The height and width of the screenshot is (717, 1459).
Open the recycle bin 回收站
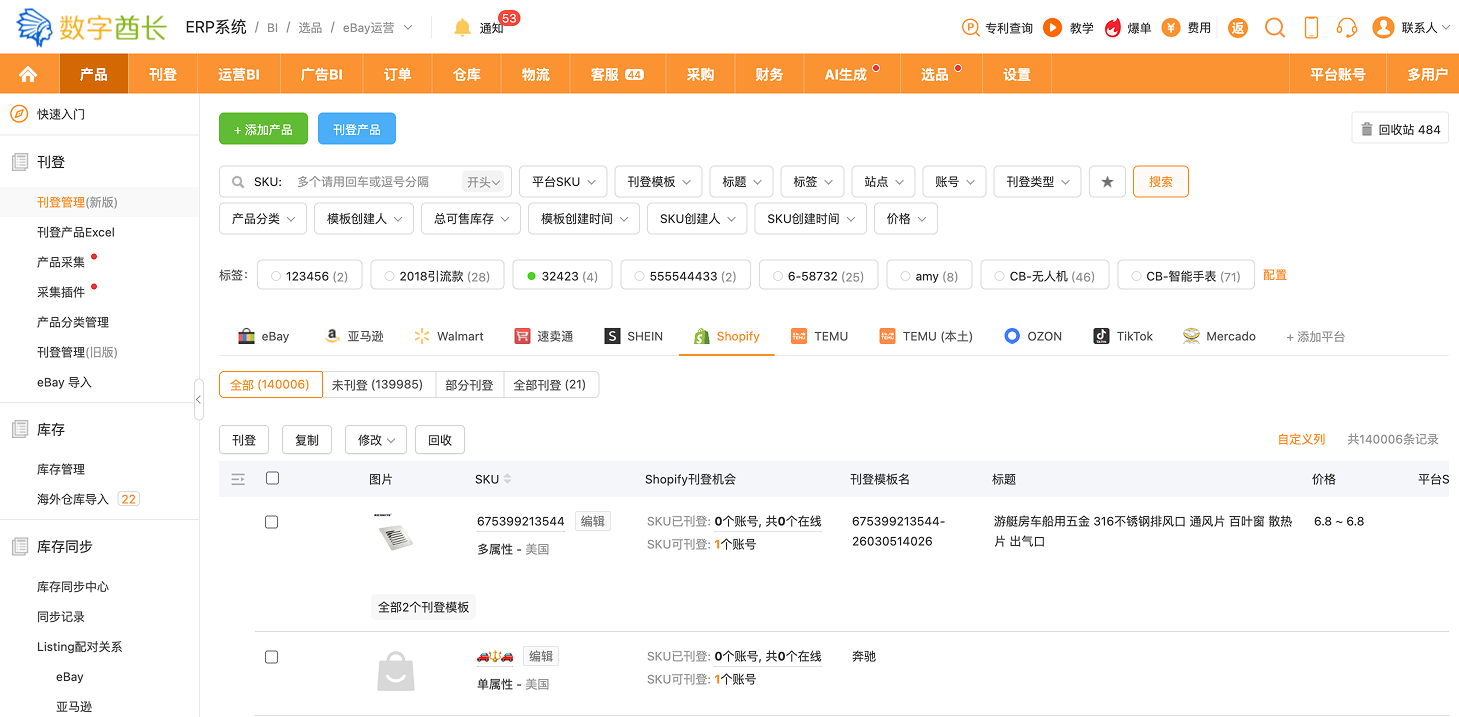pyautogui.click(x=1399, y=129)
